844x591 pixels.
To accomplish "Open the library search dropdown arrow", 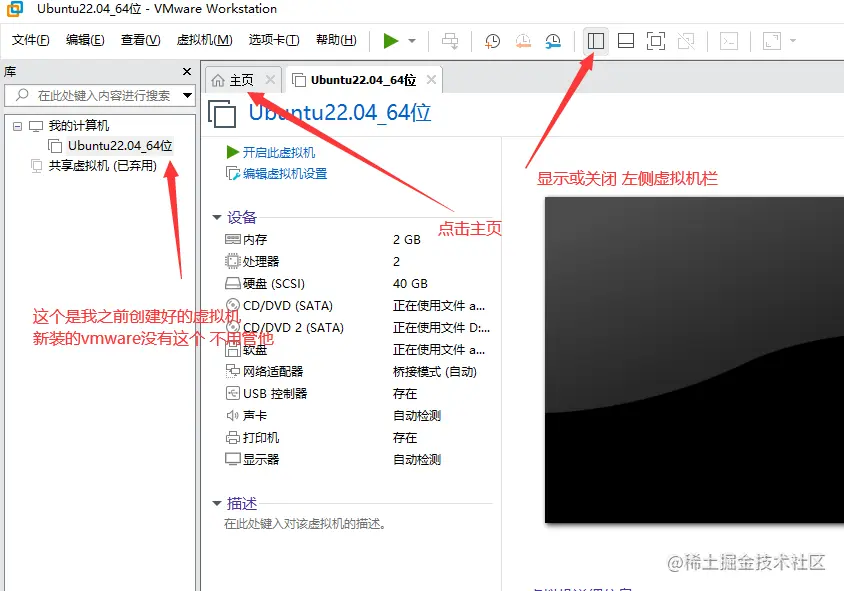I will (187, 96).
